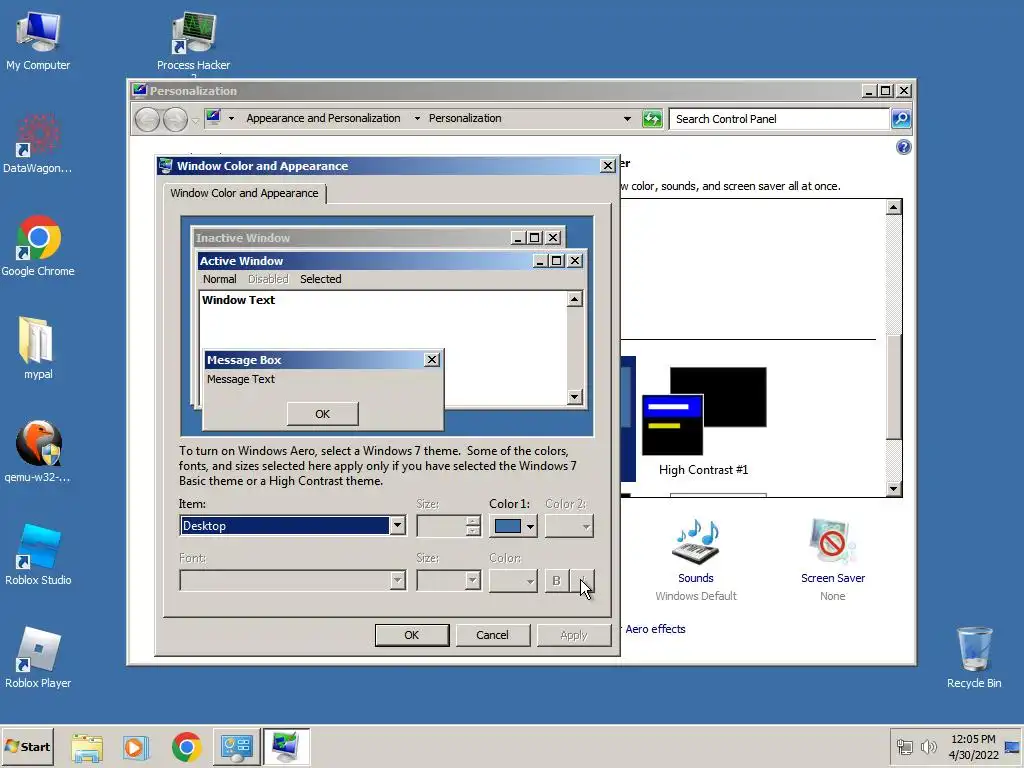Select the Roblox Studio desktop shortcut
Image resolution: width=1024 pixels, height=768 pixels.
(38, 555)
